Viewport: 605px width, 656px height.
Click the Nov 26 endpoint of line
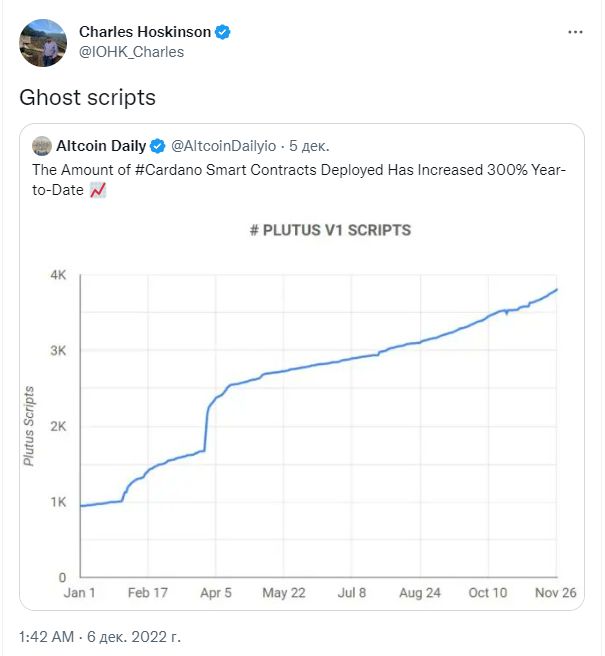tap(556, 290)
